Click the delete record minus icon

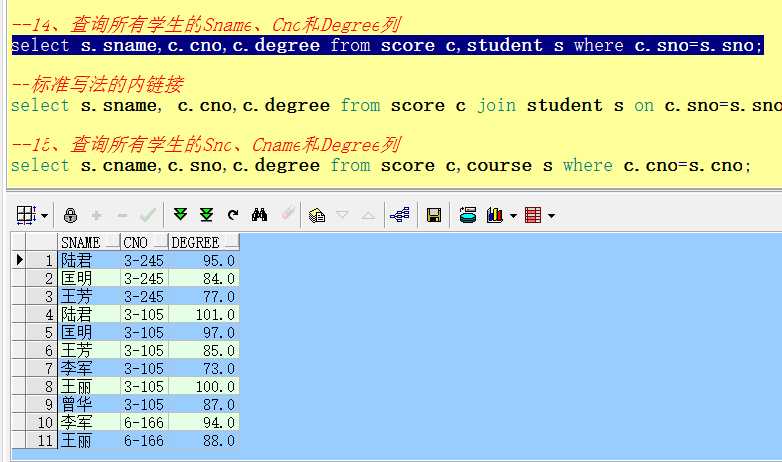[122, 216]
